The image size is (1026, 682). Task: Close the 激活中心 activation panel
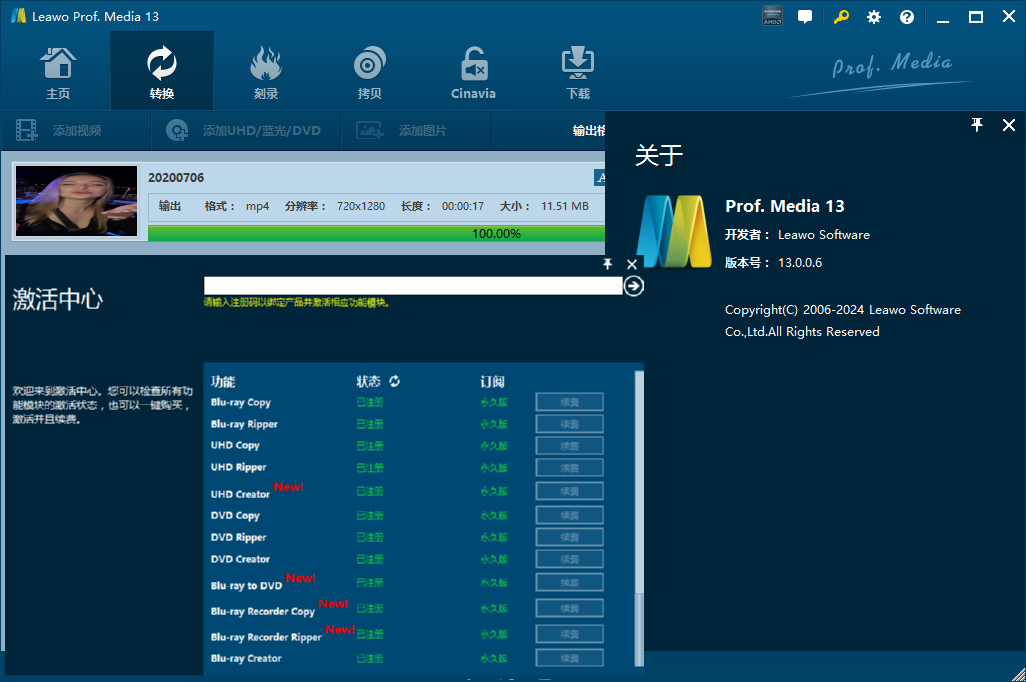click(632, 264)
